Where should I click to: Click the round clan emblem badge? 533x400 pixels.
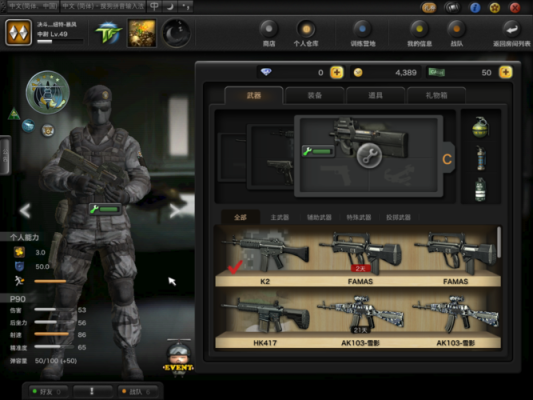tap(48, 92)
